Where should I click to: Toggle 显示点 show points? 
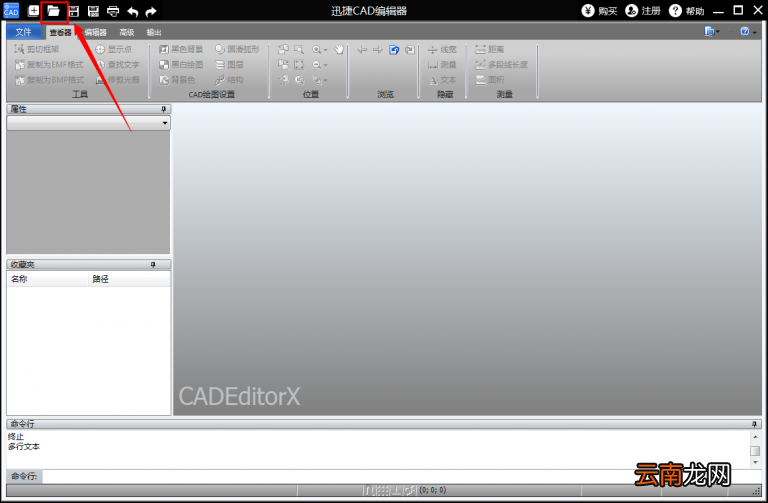tap(114, 49)
